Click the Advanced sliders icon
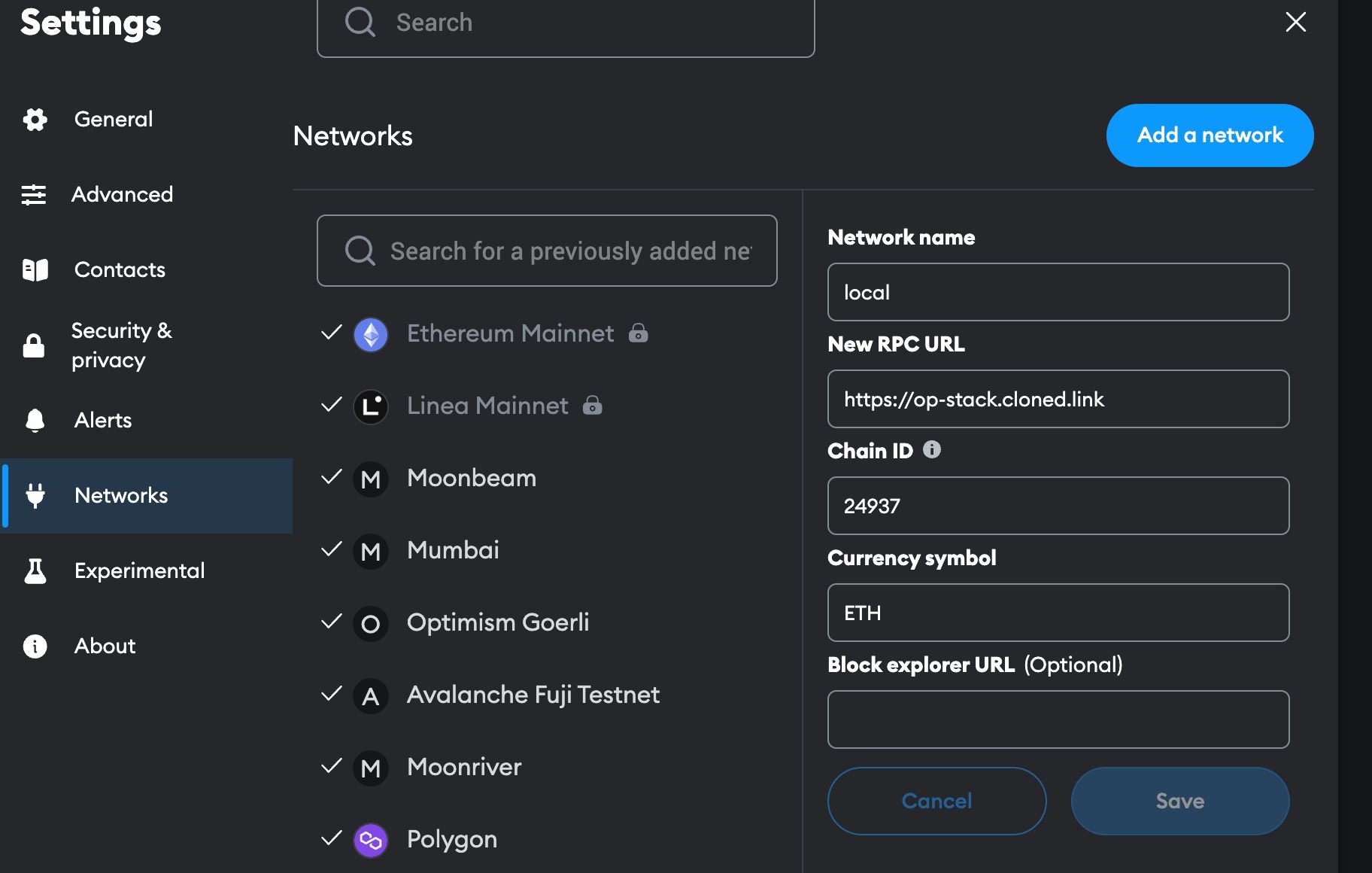Viewport: 1372px width, 873px height. (x=34, y=195)
